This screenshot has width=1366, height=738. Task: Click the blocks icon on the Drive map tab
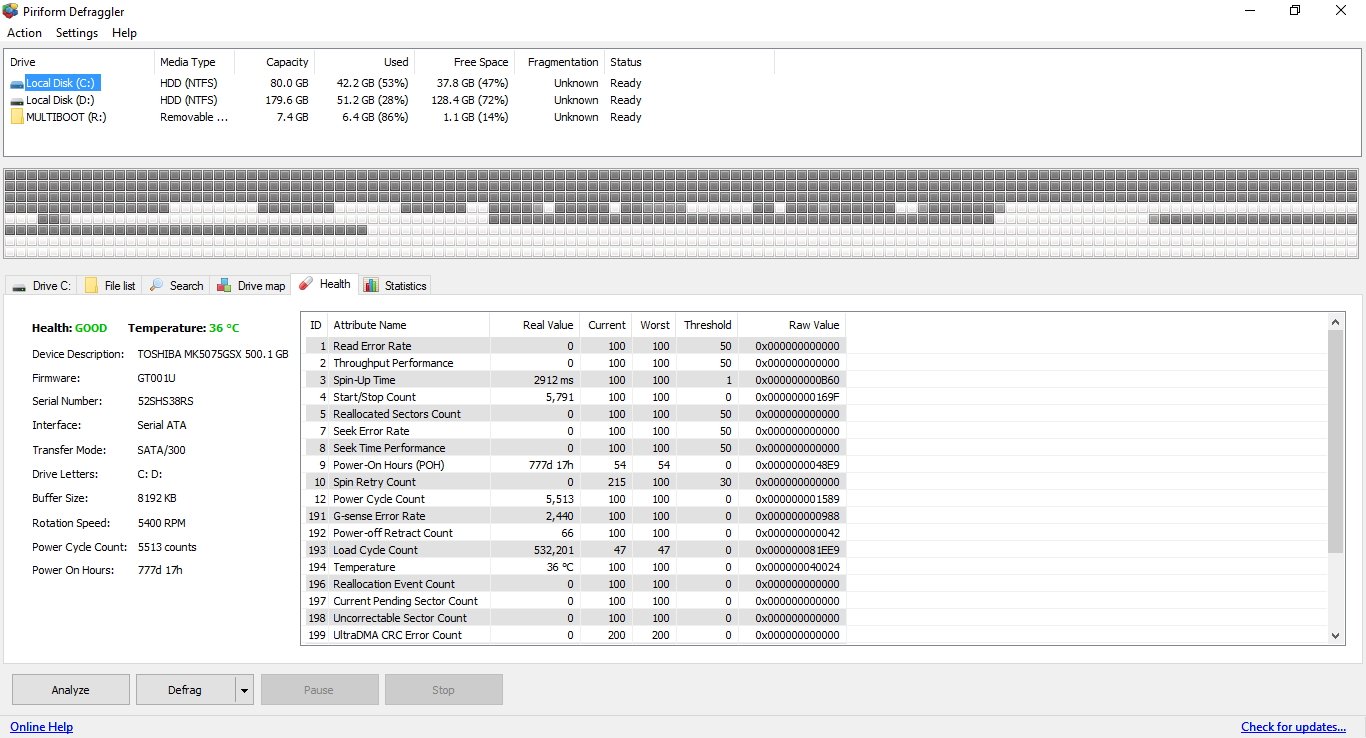224,285
